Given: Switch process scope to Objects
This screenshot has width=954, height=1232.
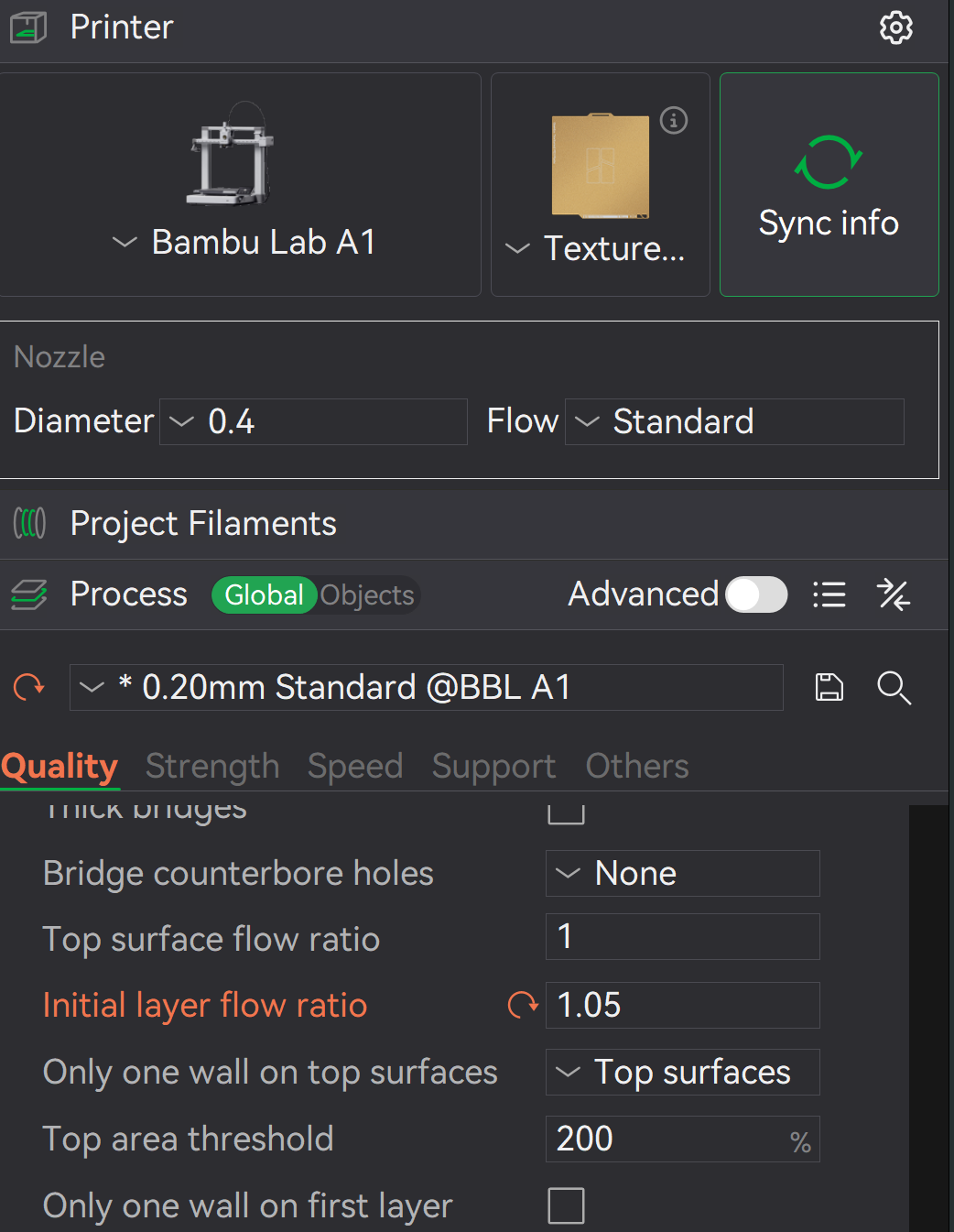Looking at the screenshot, I should tap(367, 595).
